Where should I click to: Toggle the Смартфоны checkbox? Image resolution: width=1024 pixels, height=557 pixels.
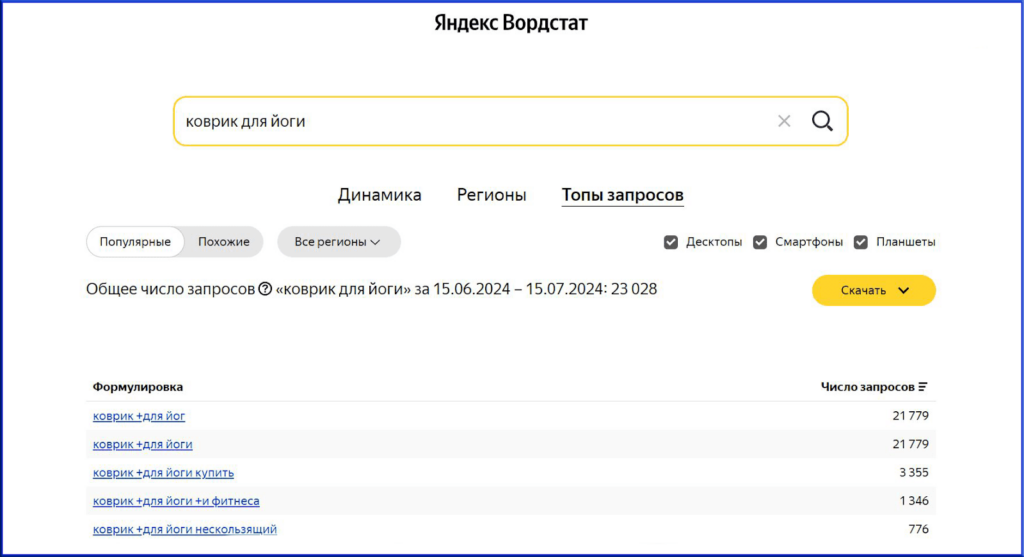click(760, 242)
